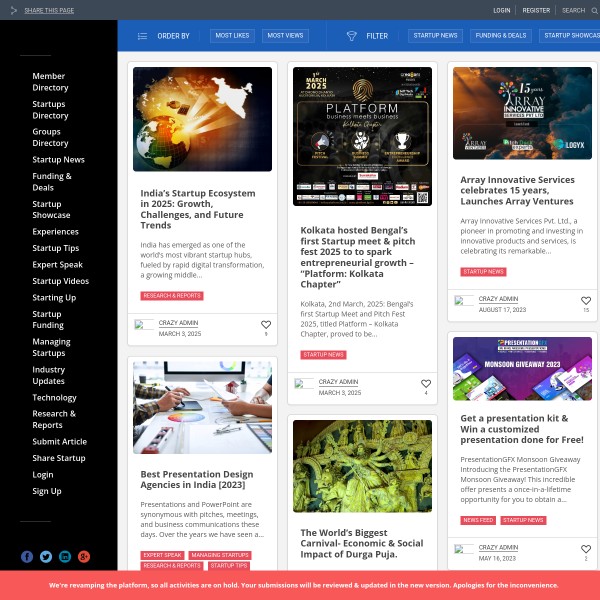Open World's Biggest Carnival Durga Puja headline
This screenshot has width=600, height=600.
pos(362,543)
